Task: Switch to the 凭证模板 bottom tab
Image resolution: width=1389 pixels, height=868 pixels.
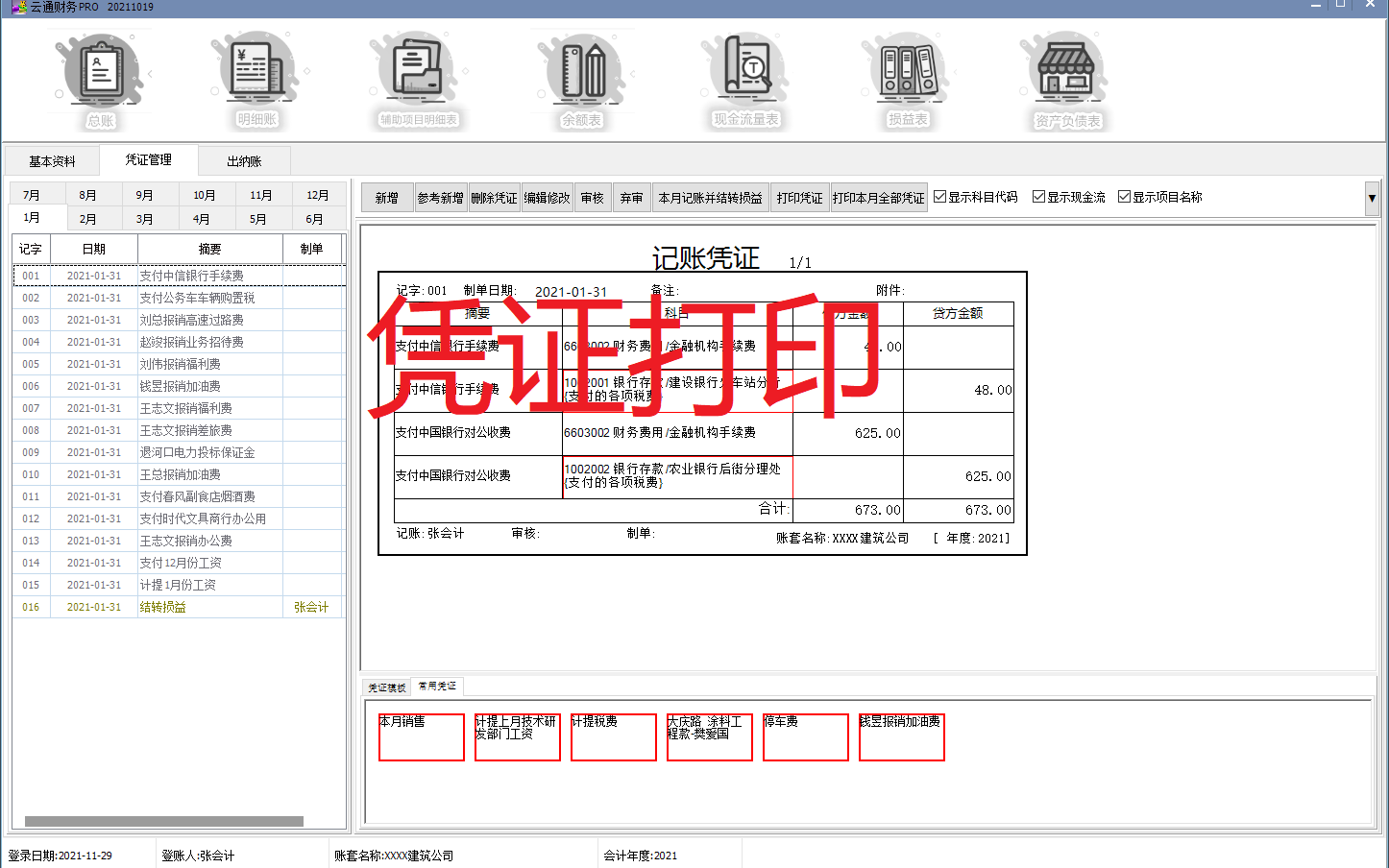Action: (387, 687)
